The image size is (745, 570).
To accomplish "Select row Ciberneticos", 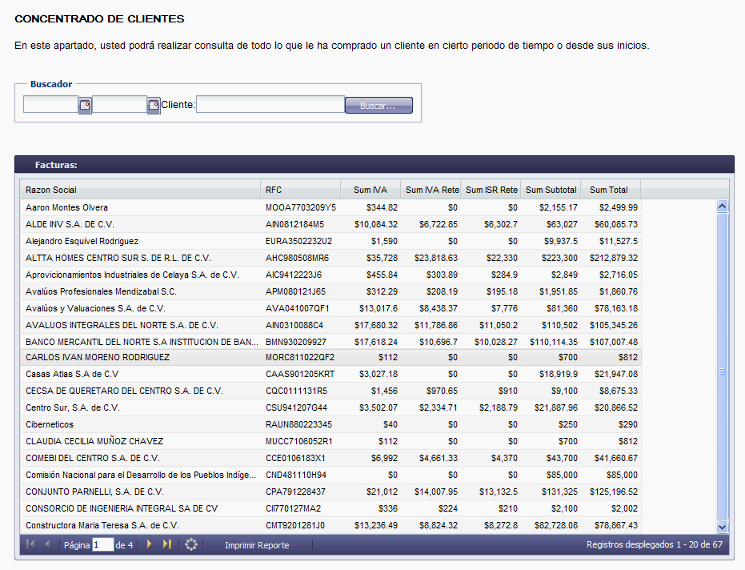I will pos(331,425).
